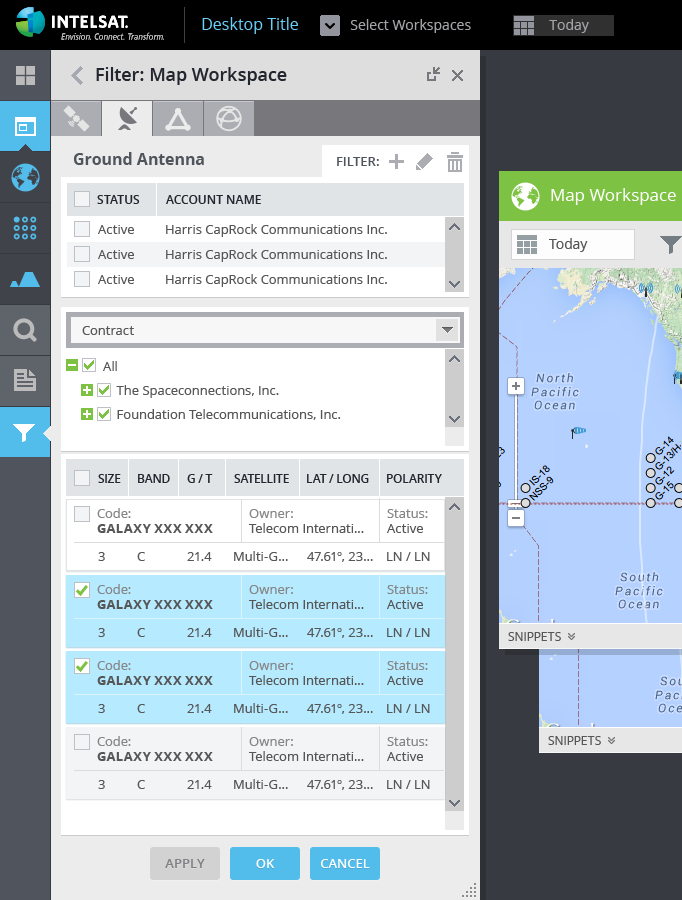The height and width of the screenshot is (900, 682).
Task: Go back with the Filter panel arrow
Action: 77,75
